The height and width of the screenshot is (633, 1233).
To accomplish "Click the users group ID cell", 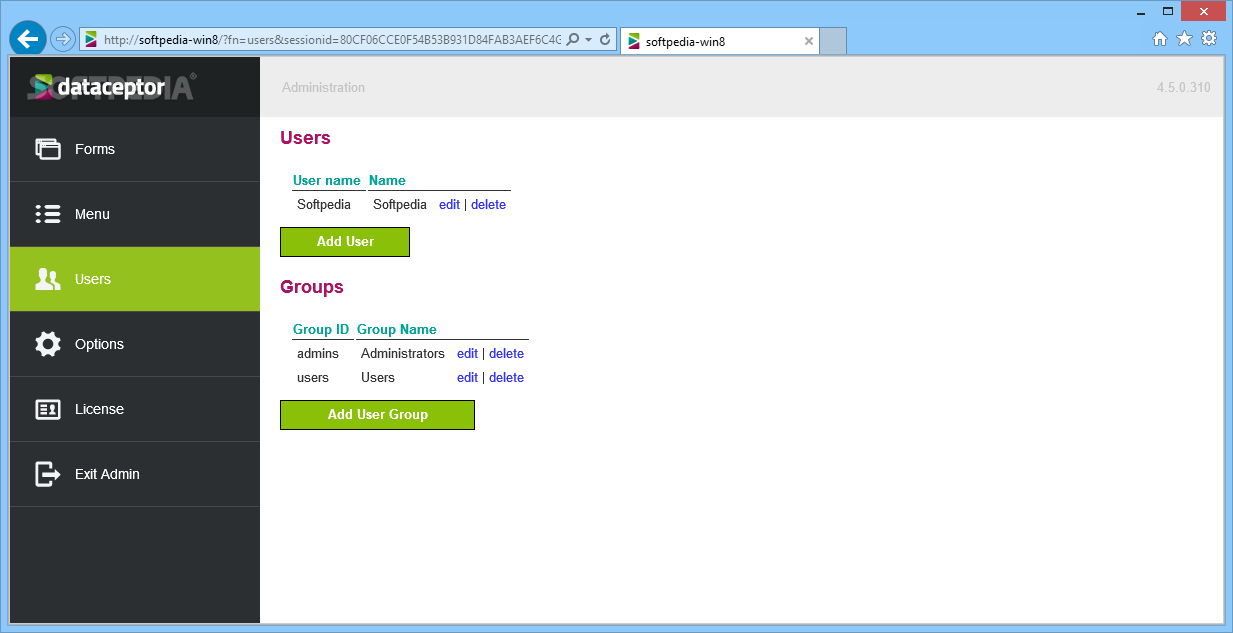I will [x=313, y=377].
